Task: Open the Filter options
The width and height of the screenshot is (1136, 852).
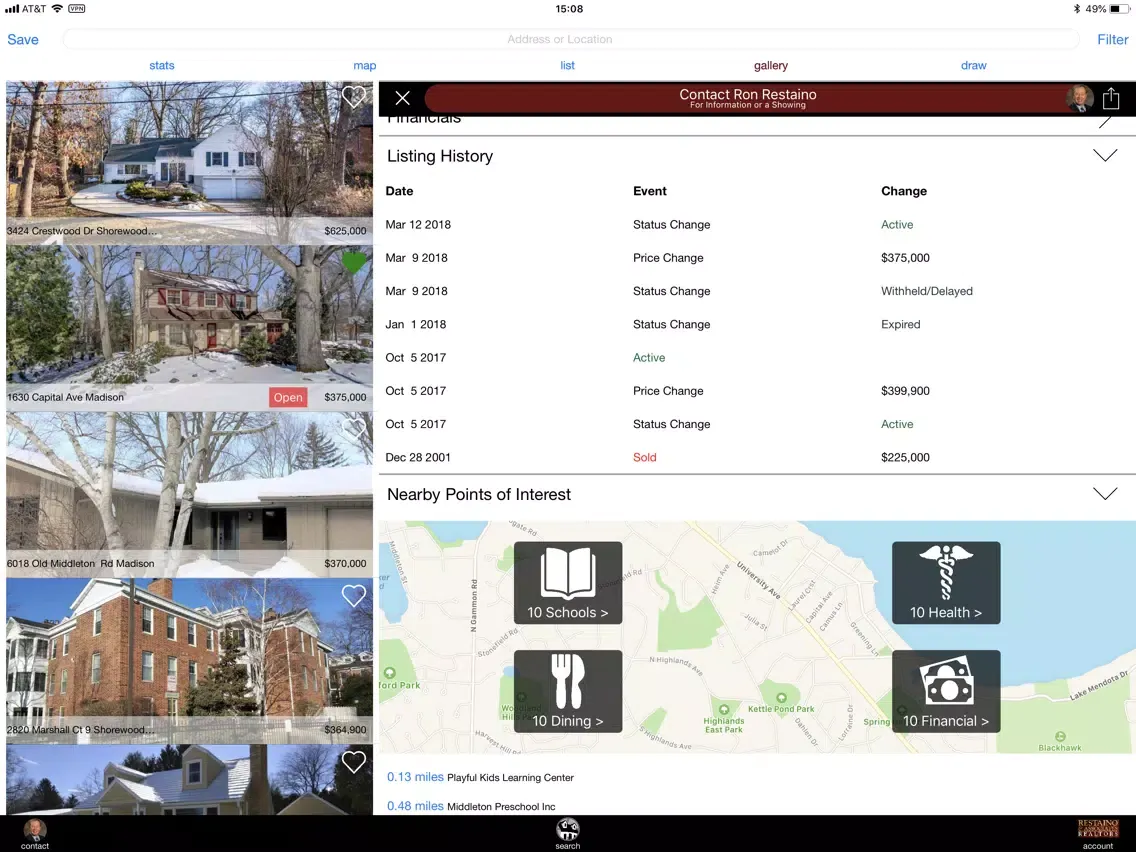Action: coord(1113,39)
